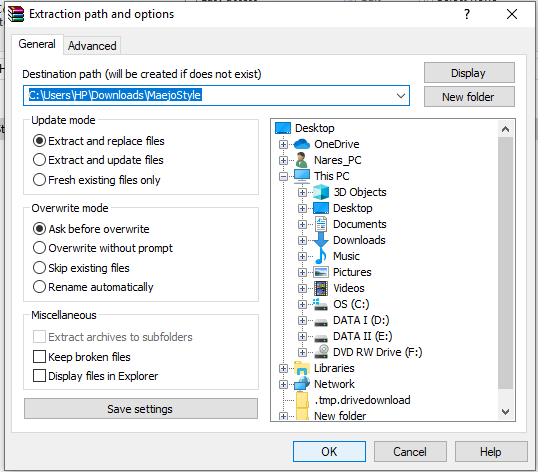Select the Network globe icon
The width and height of the screenshot is (538, 472).
click(302, 384)
